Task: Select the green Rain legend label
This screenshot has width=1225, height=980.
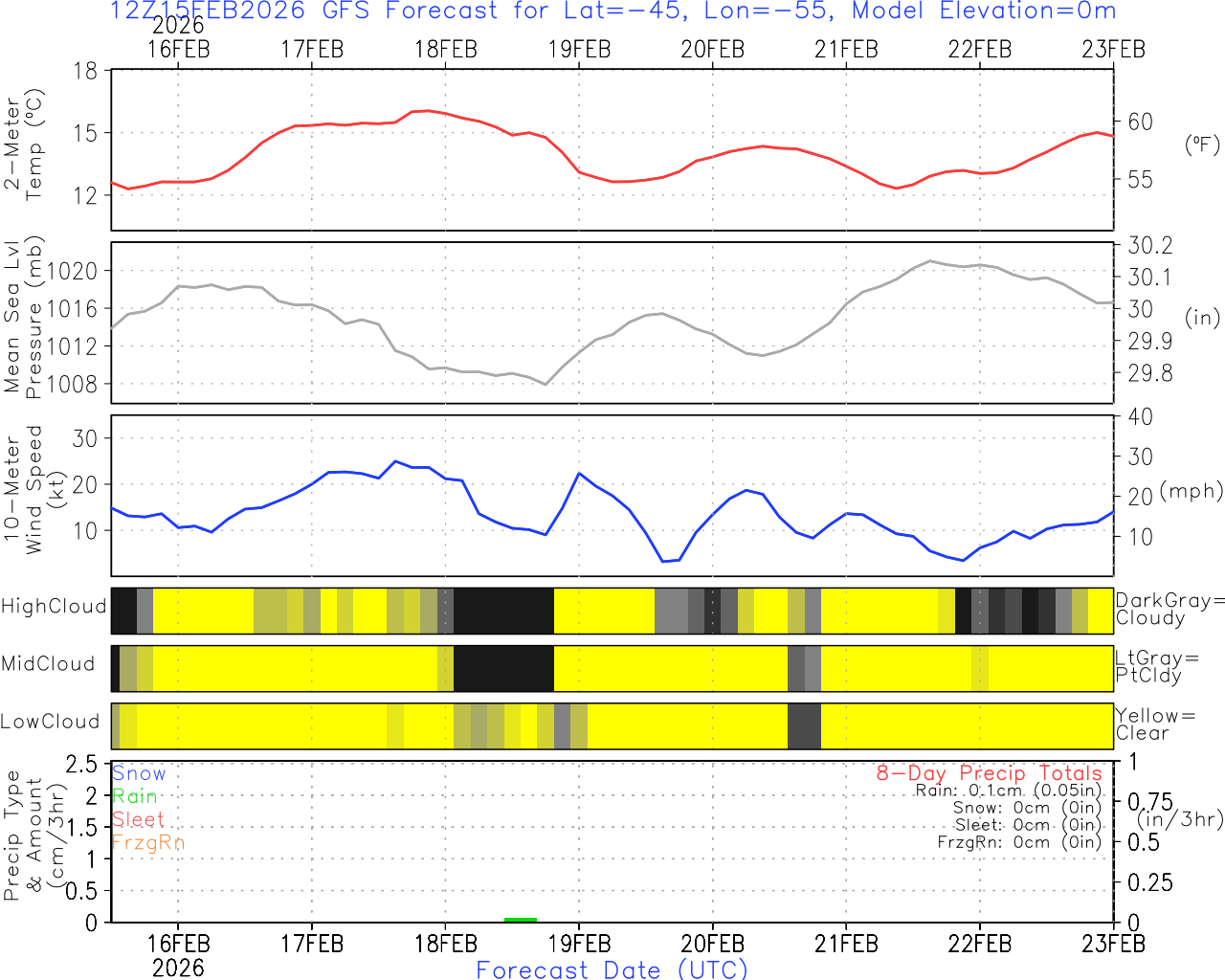Action: pos(135,796)
